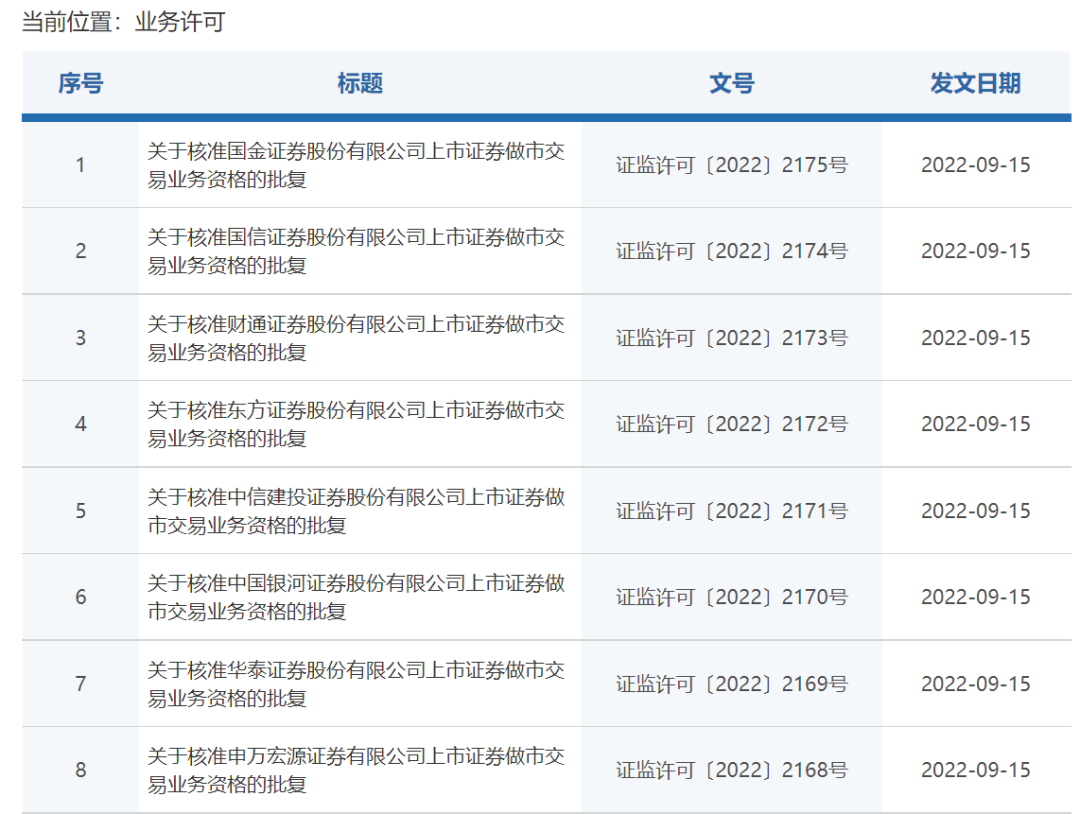Open the 中信建投证券 approval title
Screen dimensions: 1080x814
click(356, 511)
